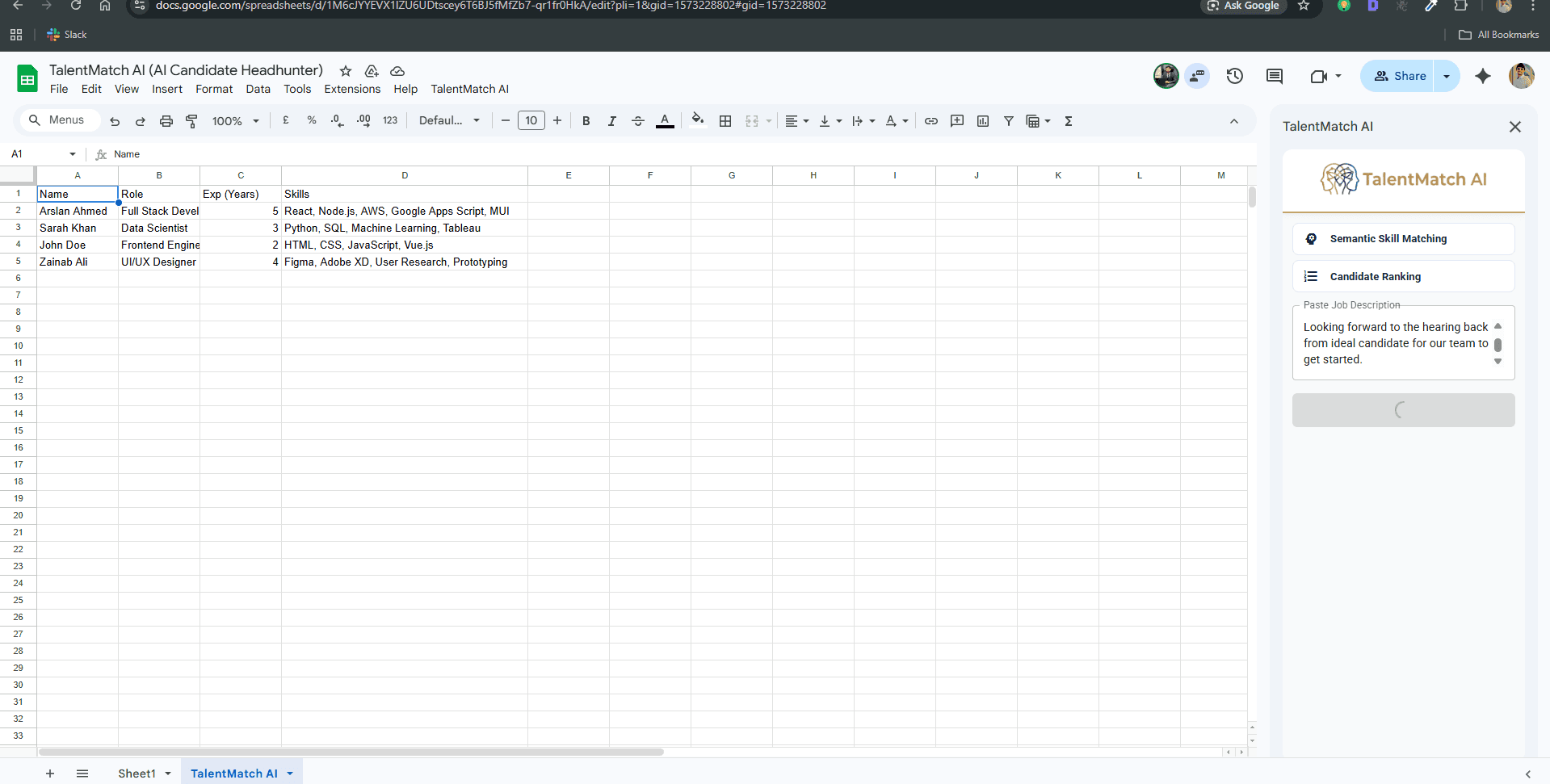Click the Meet camera icon

tap(1319, 76)
